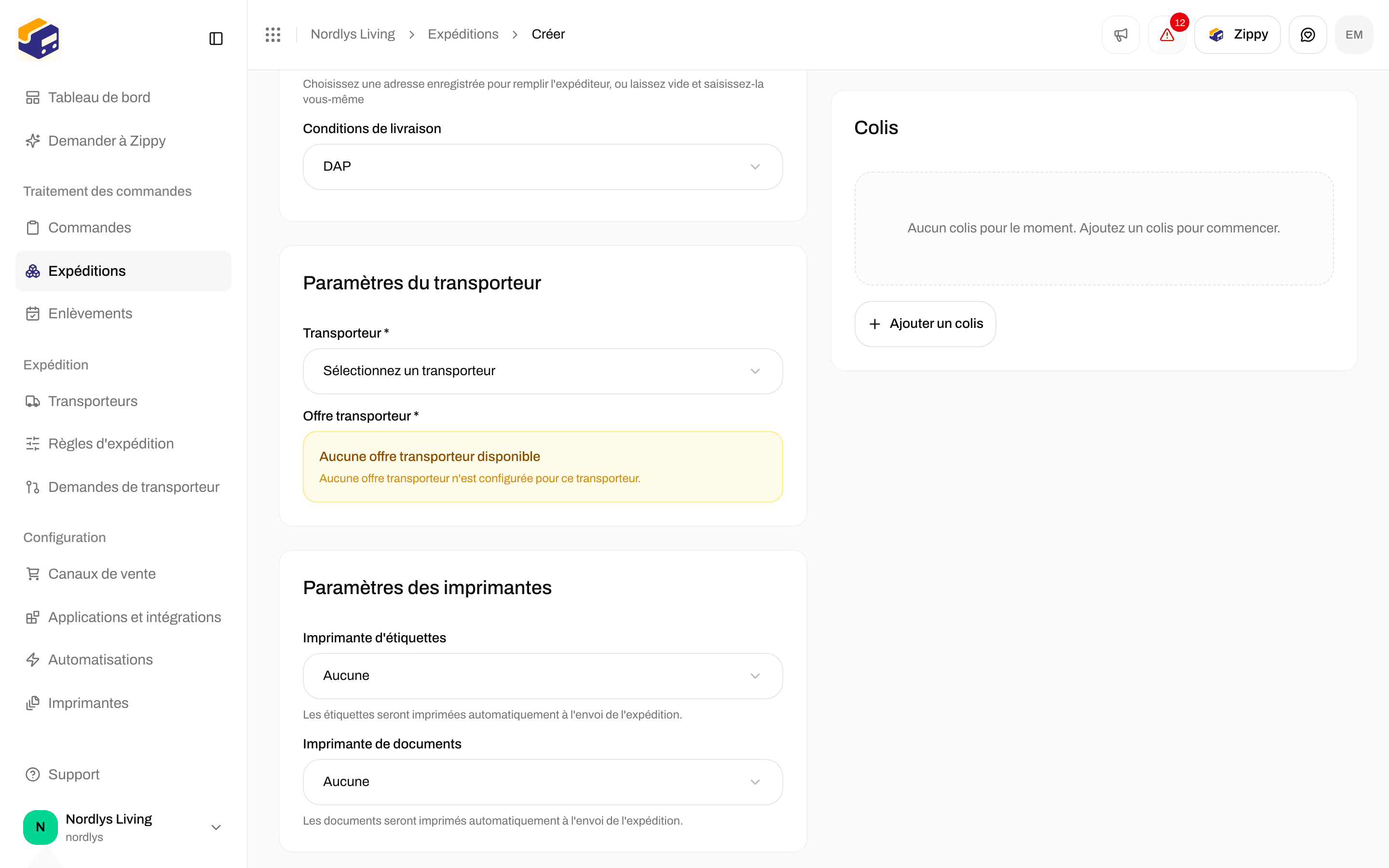The width and height of the screenshot is (1389, 868).
Task: Open the chat support bubble icon
Action: [1307, 34]
